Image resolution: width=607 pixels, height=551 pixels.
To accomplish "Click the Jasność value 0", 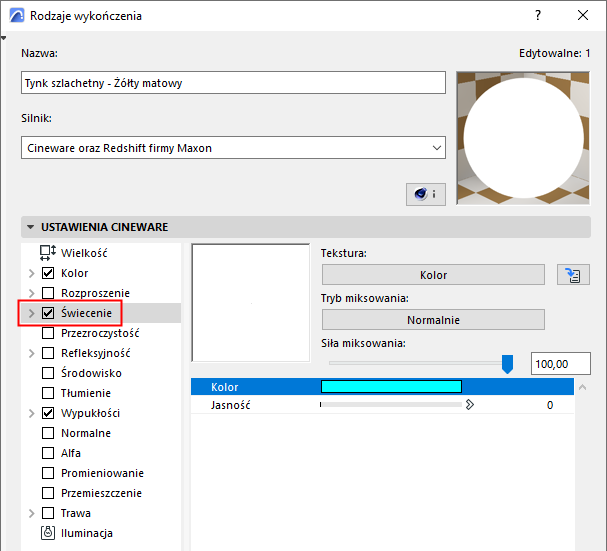I will 550,405.
